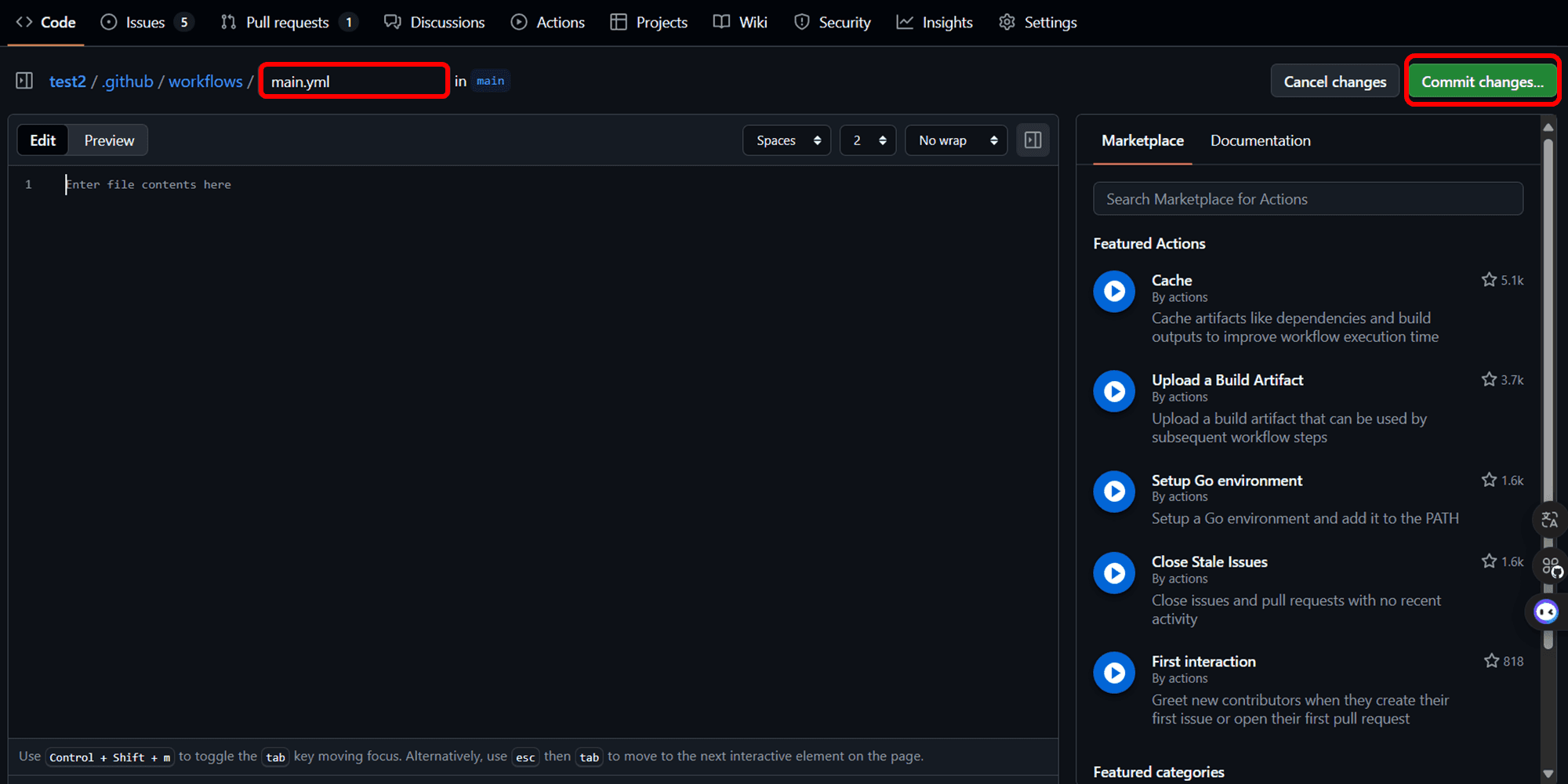Select the Edit mode toggle
The image size is (1568, 784).
43,140
